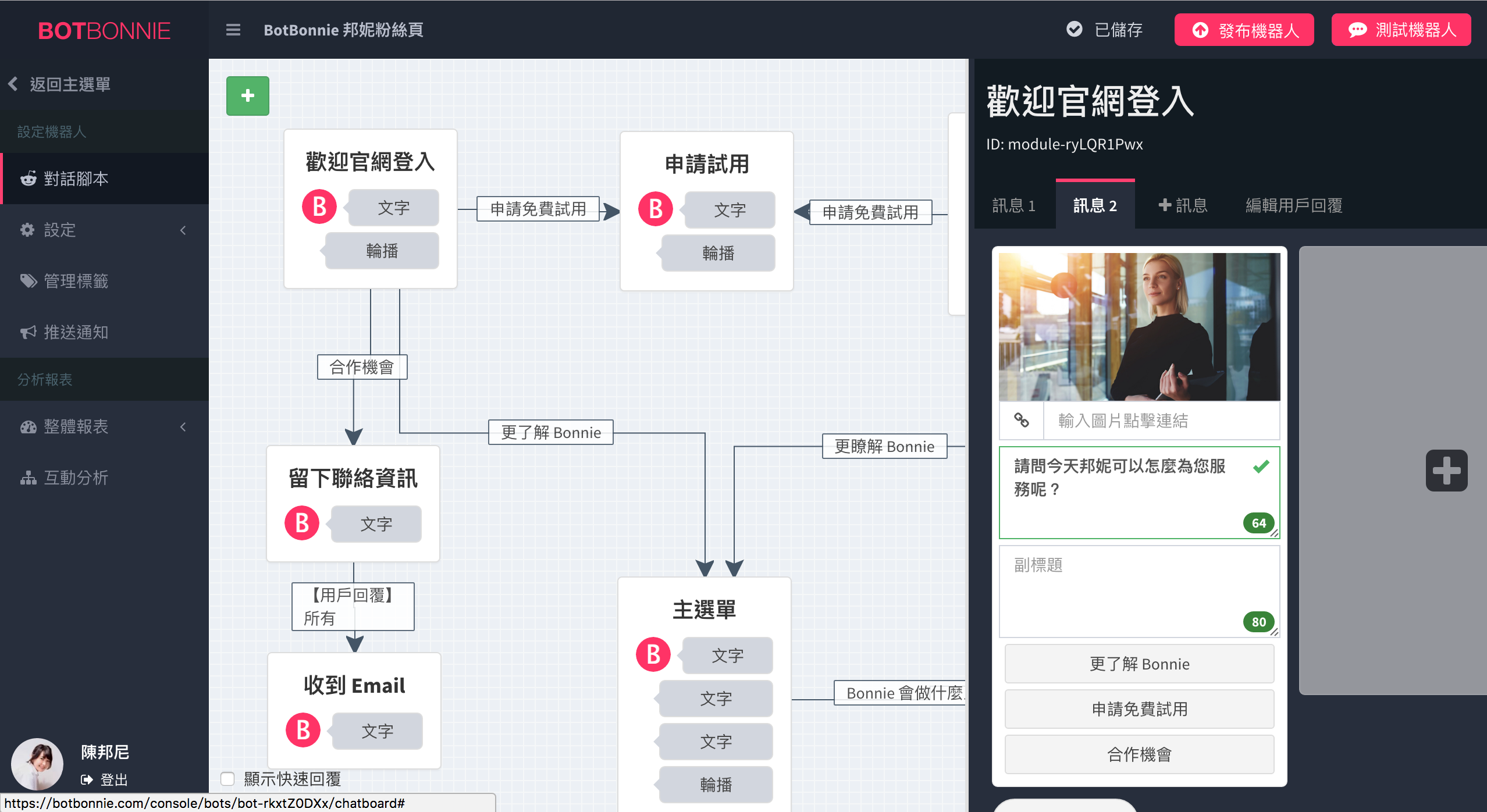Click the card title text field
This screenshot has width=1487, height=812.
(1139, 492)
